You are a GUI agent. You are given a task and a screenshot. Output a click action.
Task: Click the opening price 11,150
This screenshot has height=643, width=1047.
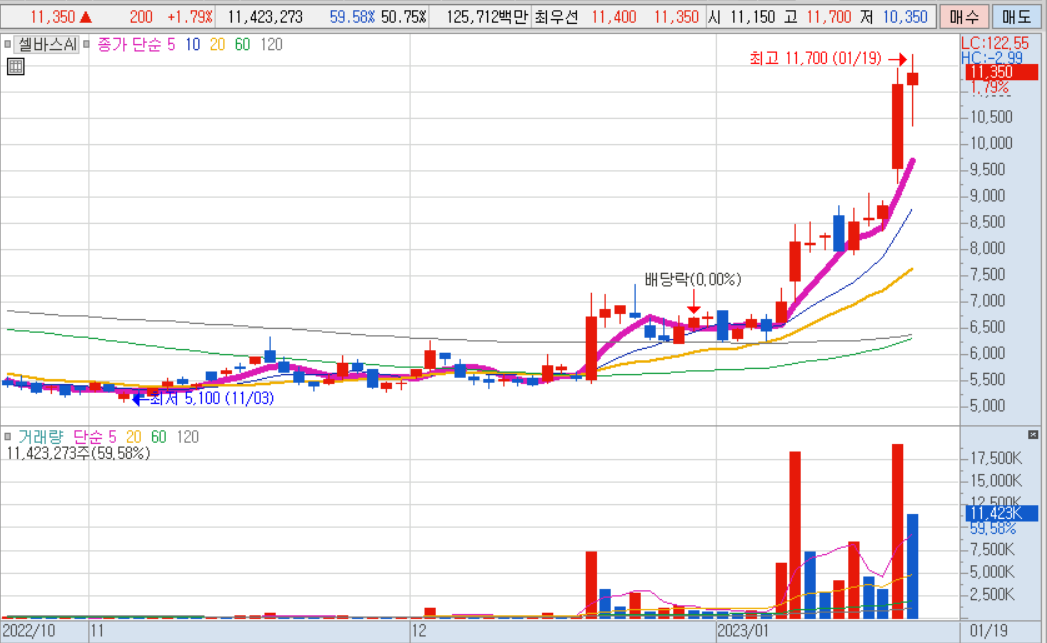[x=753, y=17]
